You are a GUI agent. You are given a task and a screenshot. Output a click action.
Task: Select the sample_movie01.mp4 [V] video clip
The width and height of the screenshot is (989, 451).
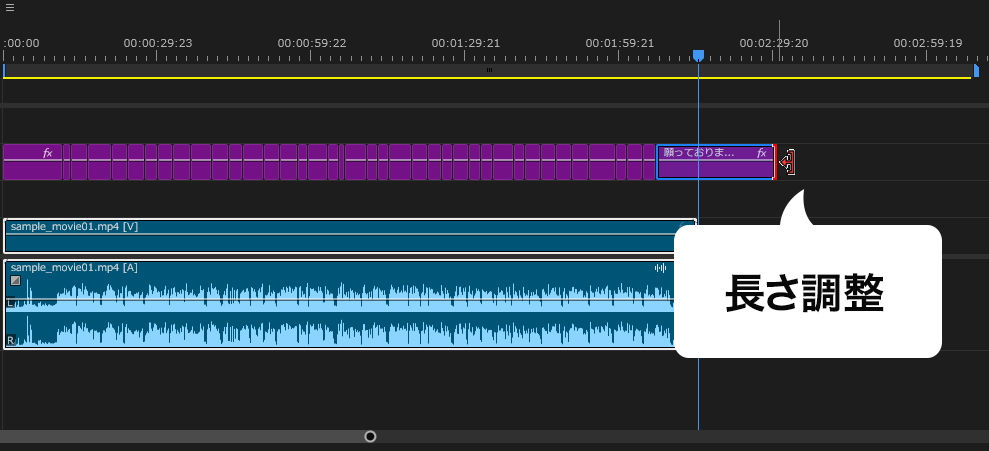coord(350,236)
